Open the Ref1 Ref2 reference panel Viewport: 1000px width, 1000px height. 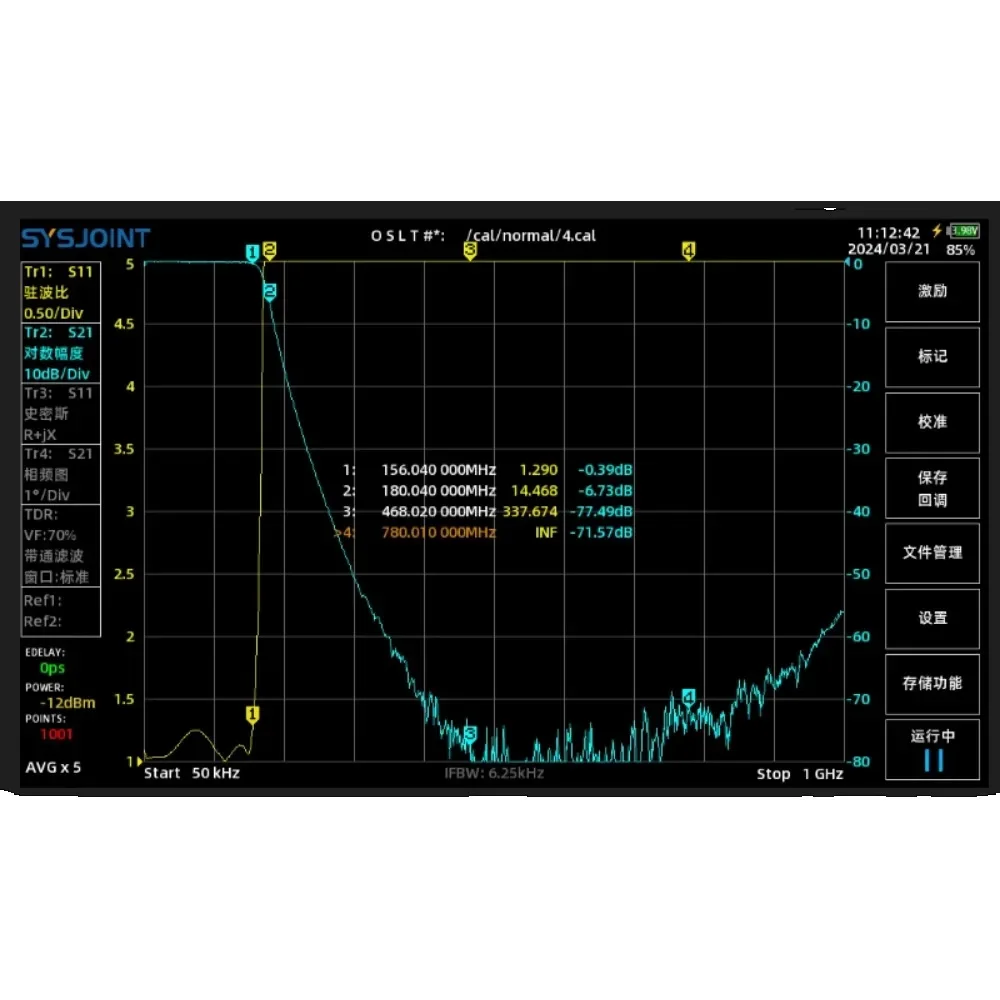(x=61, y=611)
